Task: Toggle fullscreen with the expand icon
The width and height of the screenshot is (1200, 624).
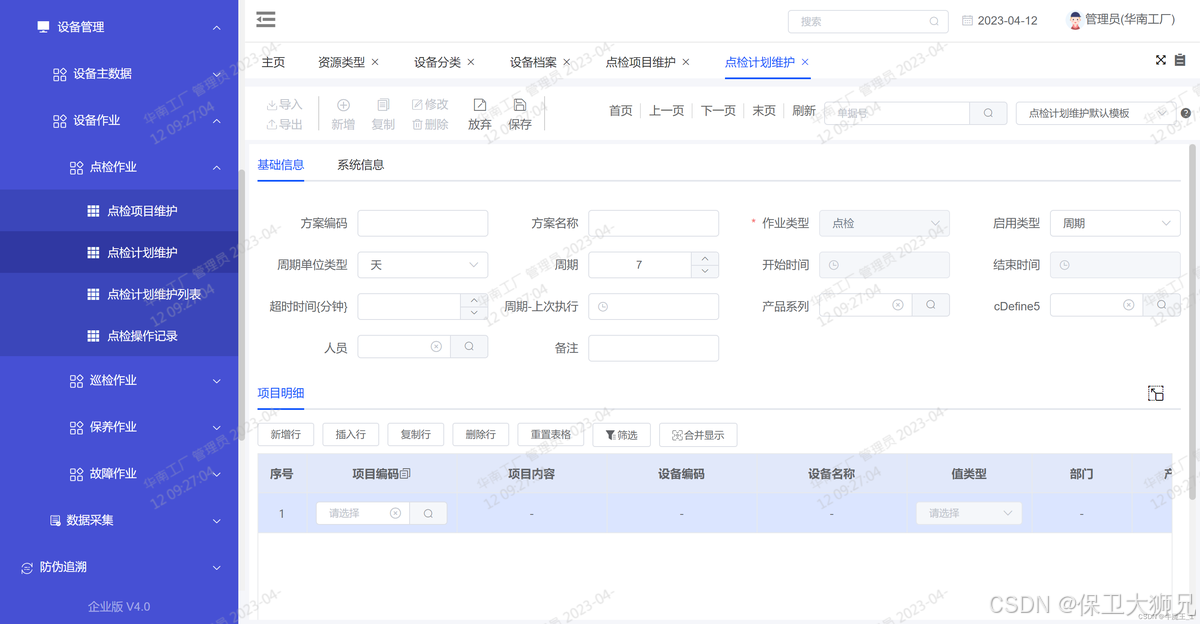Action: pos(1161,60)
